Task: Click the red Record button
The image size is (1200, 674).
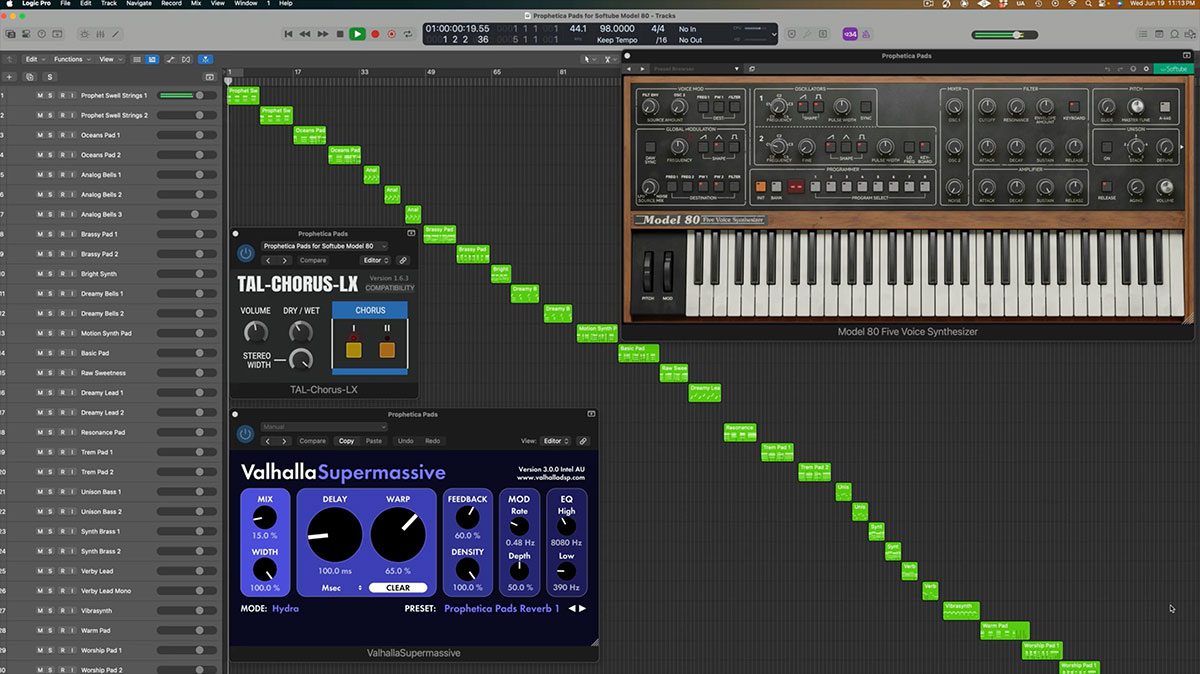Action: click(x=376, y=34)
